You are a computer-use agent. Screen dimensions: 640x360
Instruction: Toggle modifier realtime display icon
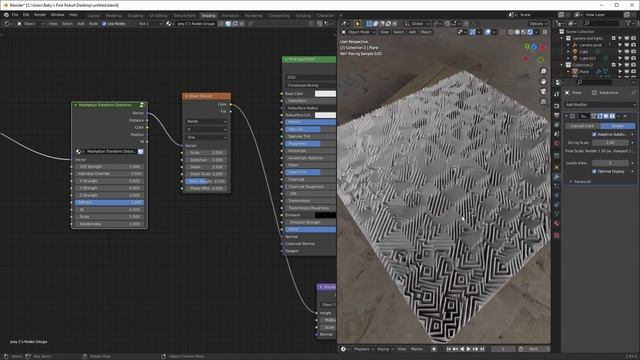pyautogui.click(x=606, y=116)
